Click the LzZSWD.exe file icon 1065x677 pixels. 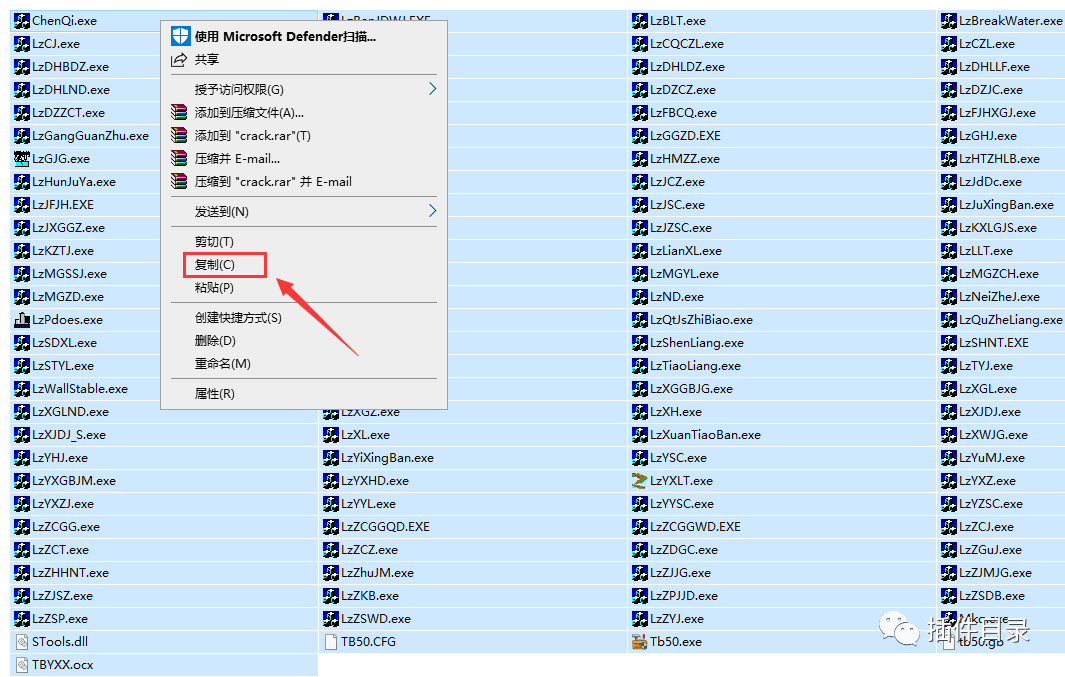(331, 619)
